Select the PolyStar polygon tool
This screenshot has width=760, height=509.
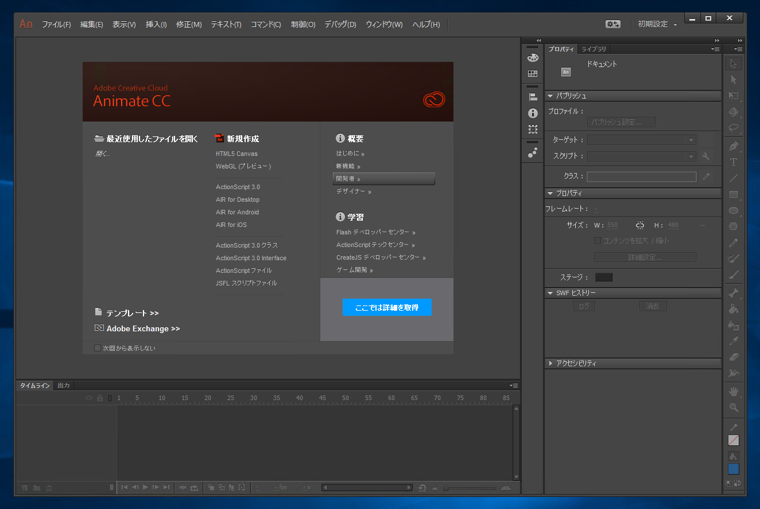733,226
